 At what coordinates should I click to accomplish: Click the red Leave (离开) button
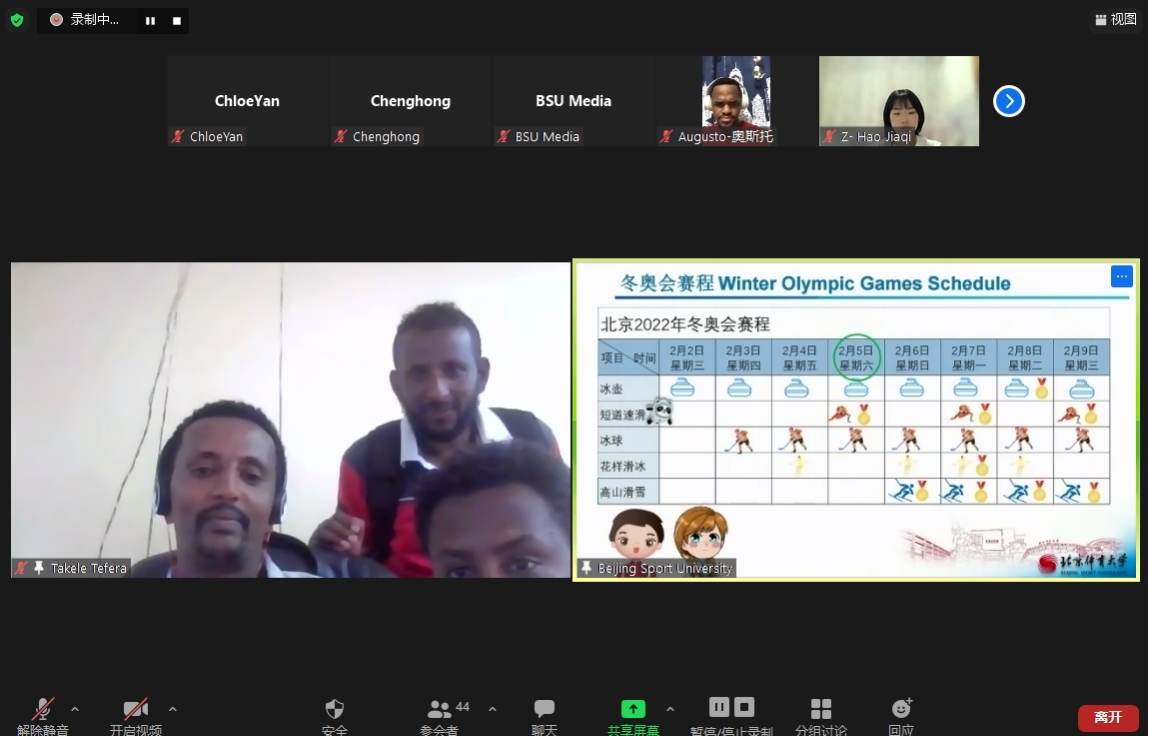[1107, 717]
